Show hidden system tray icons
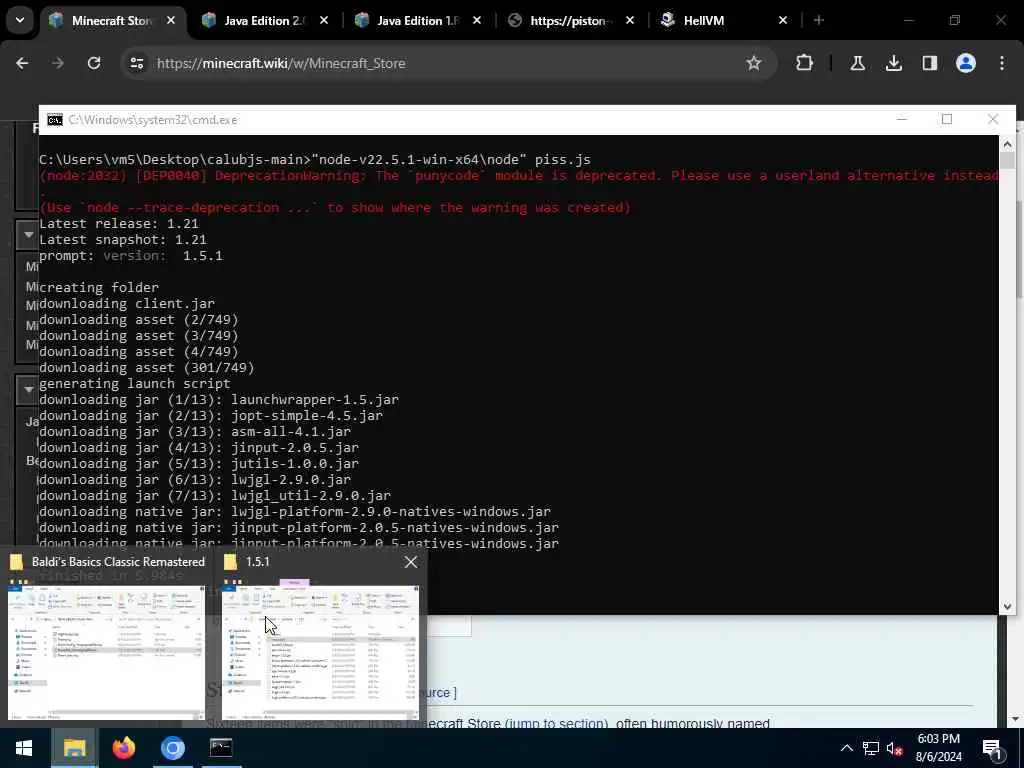Viewport: 1024px width, 768px height. 846,748
